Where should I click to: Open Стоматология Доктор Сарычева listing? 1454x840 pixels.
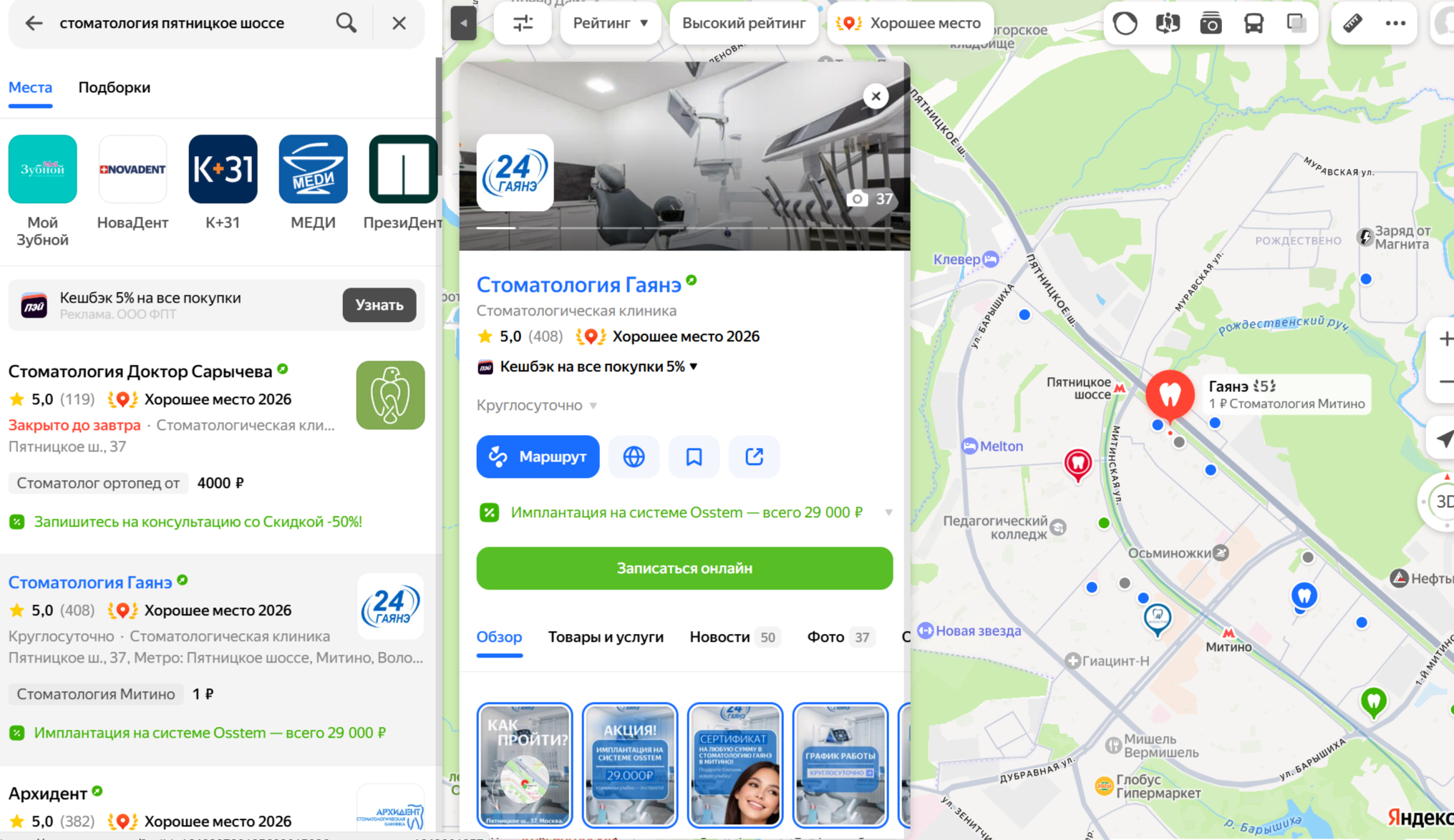pos(140,371)
